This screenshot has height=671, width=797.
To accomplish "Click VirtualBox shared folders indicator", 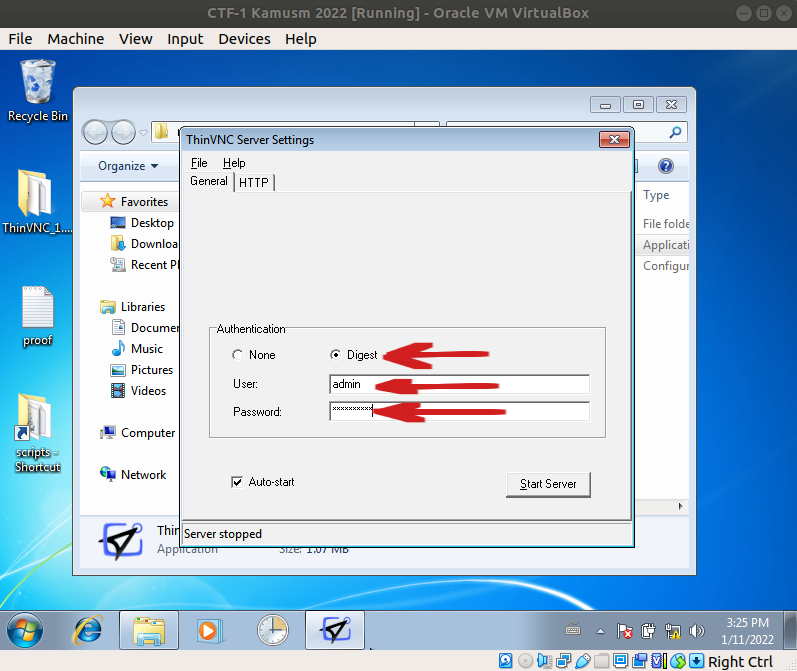I will [601, 661].
